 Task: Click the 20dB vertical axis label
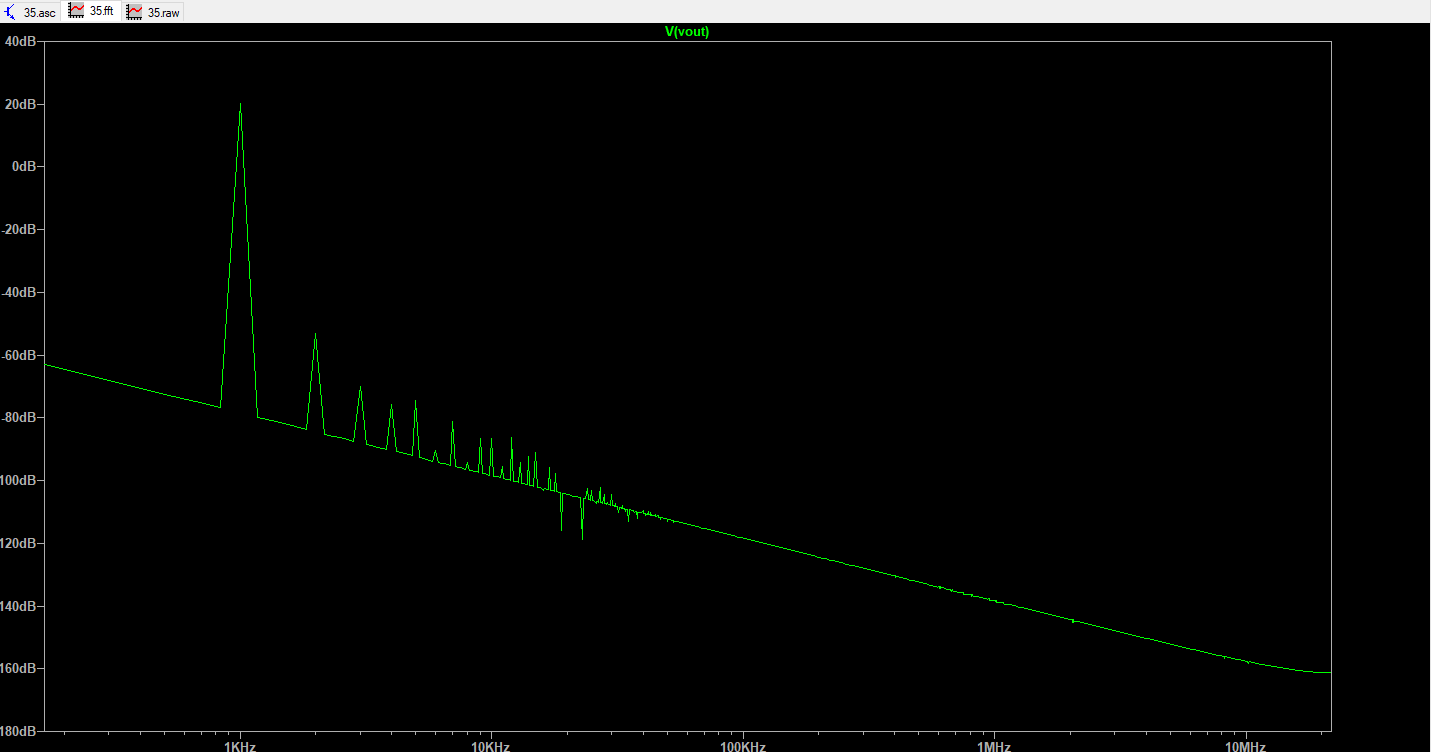click(21, 104)
